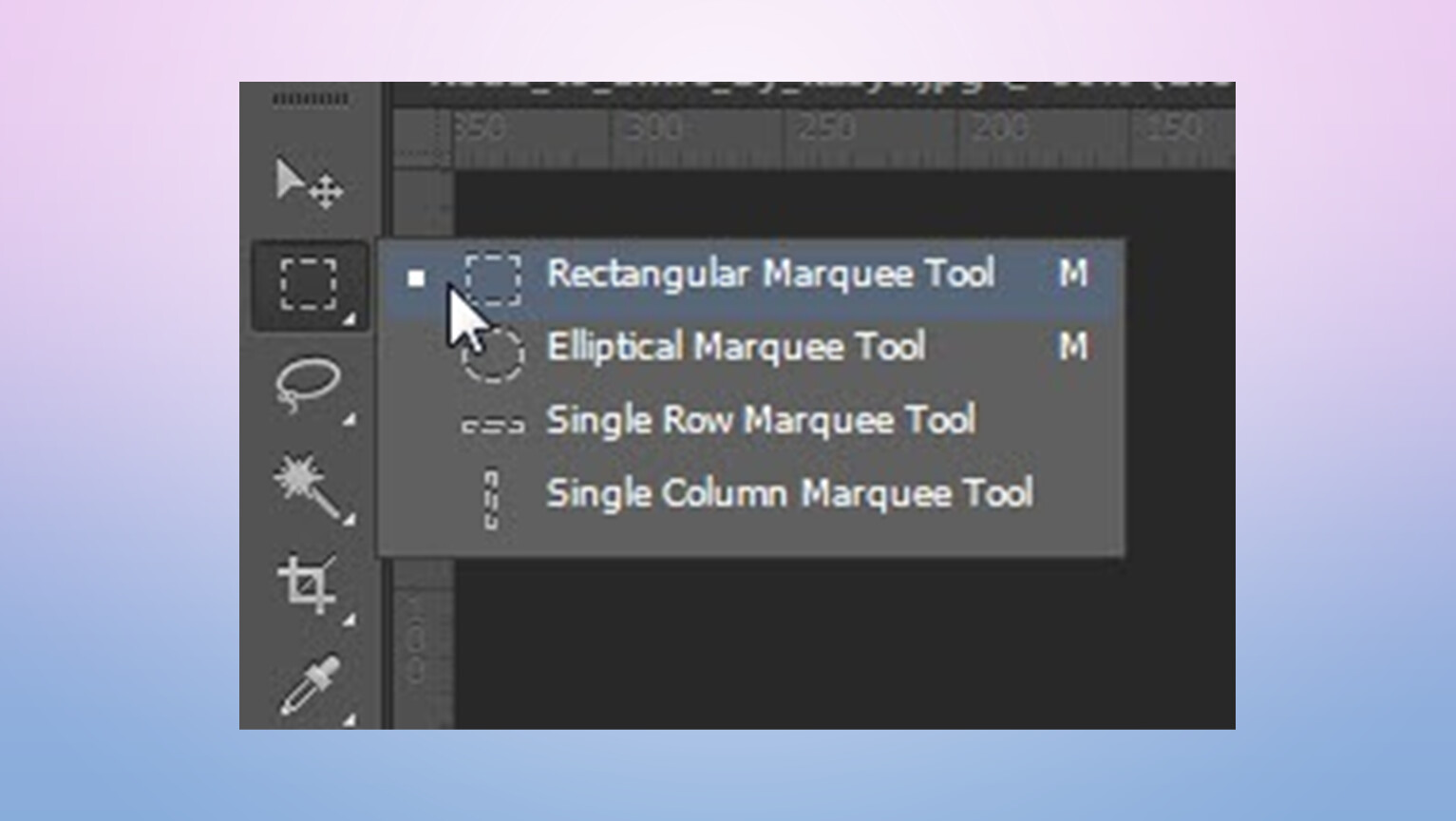The image size is (1456, 821).
Task: Select the Eyedropper tool
Action: pyautogui.click(x=310, y=685)
